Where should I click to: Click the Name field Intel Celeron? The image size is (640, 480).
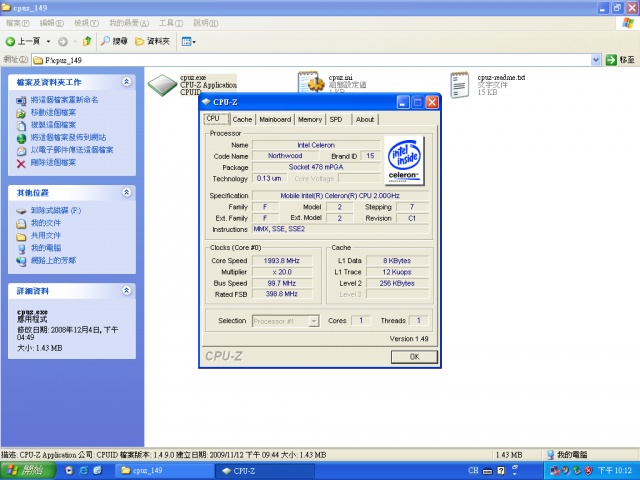point(316,145)
